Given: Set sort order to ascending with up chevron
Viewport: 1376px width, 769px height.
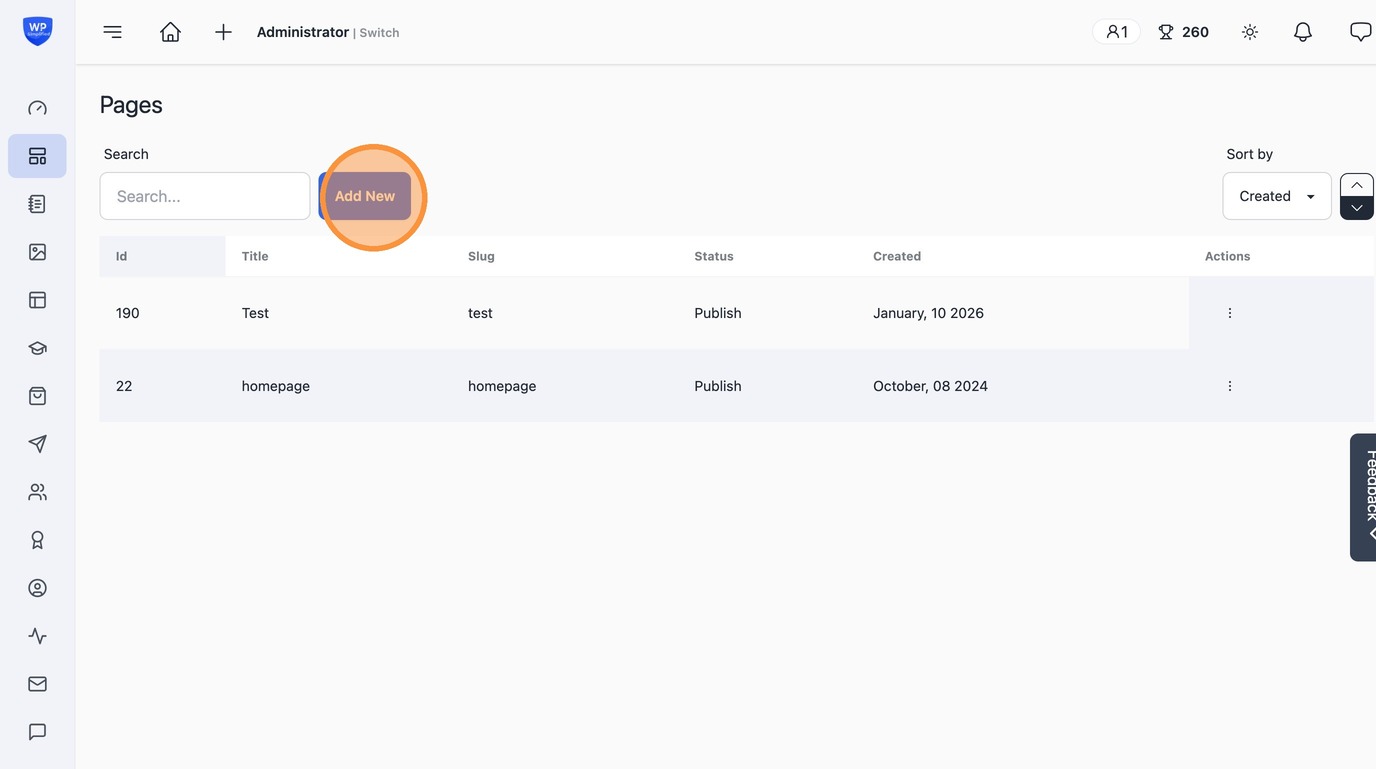Looking at the screenshot, I should 1357,185.
